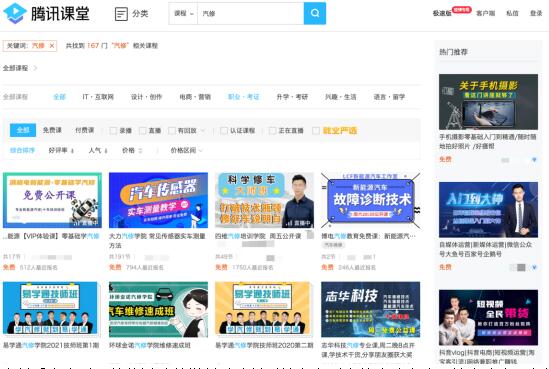Check the 就业严选 checkbox
549x369 pixels.
coord(316,131)
